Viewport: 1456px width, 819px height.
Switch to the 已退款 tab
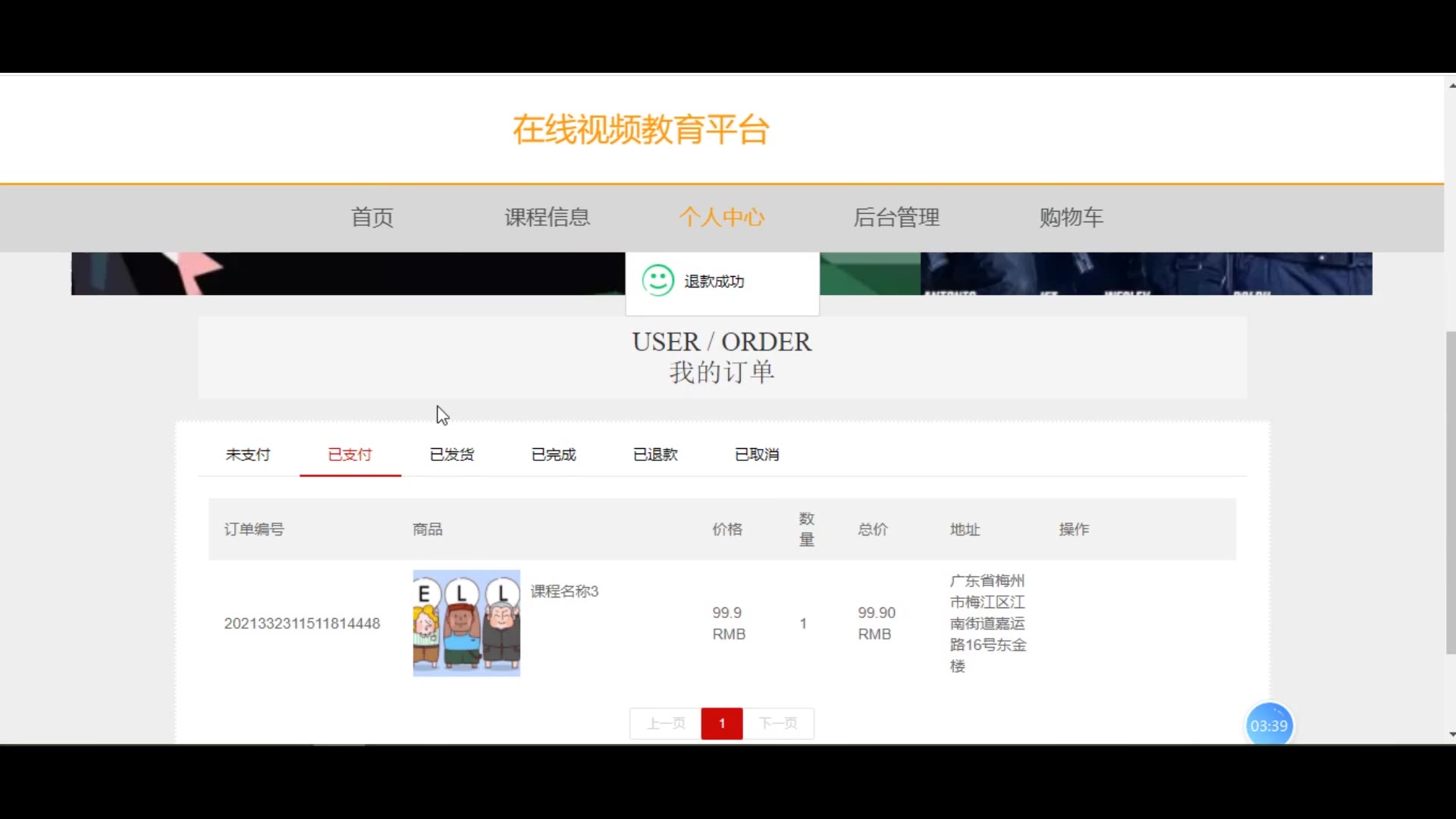pos(655,454)
